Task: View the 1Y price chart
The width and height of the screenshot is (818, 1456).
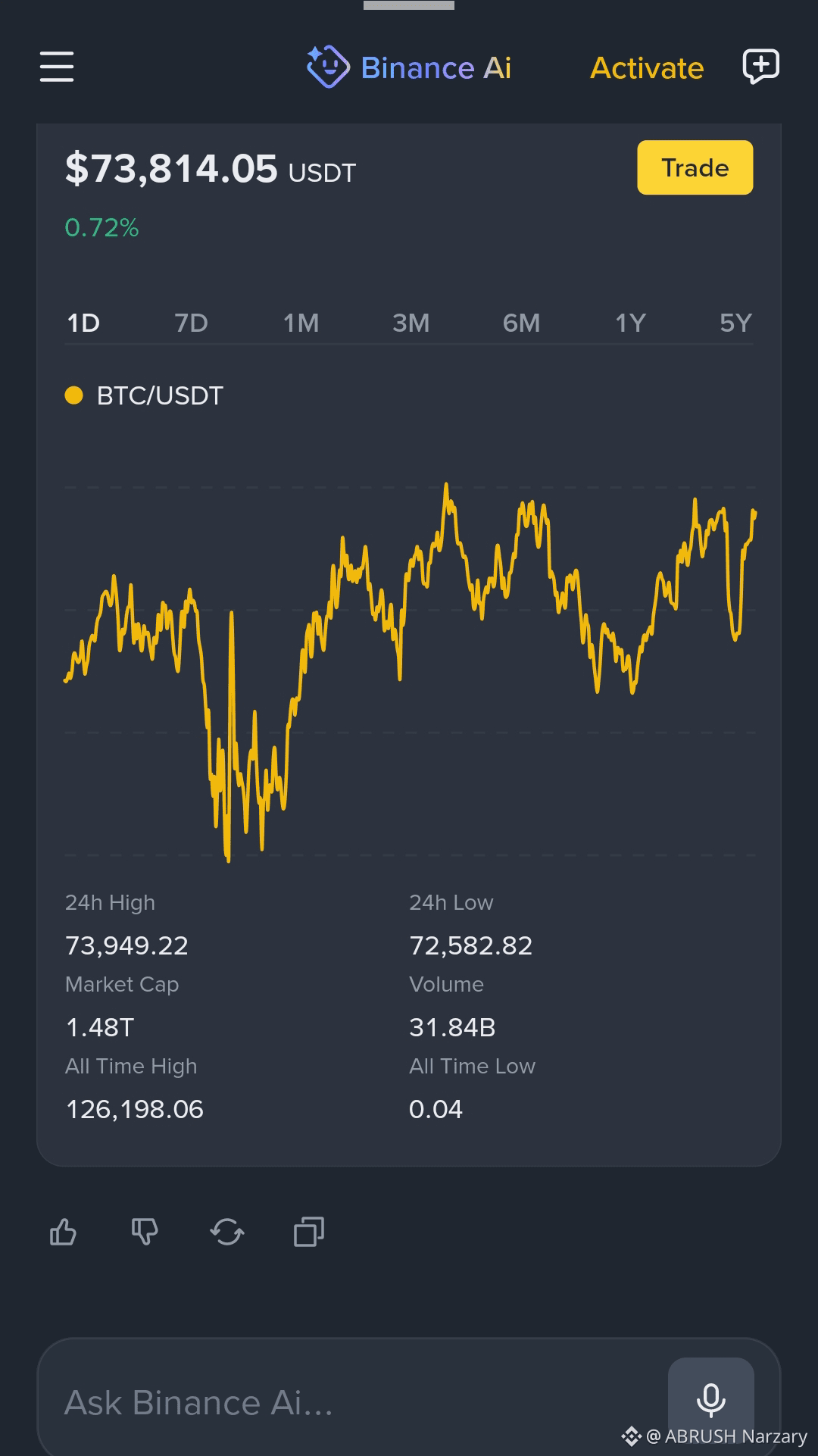Action: [x=630, y=323]
